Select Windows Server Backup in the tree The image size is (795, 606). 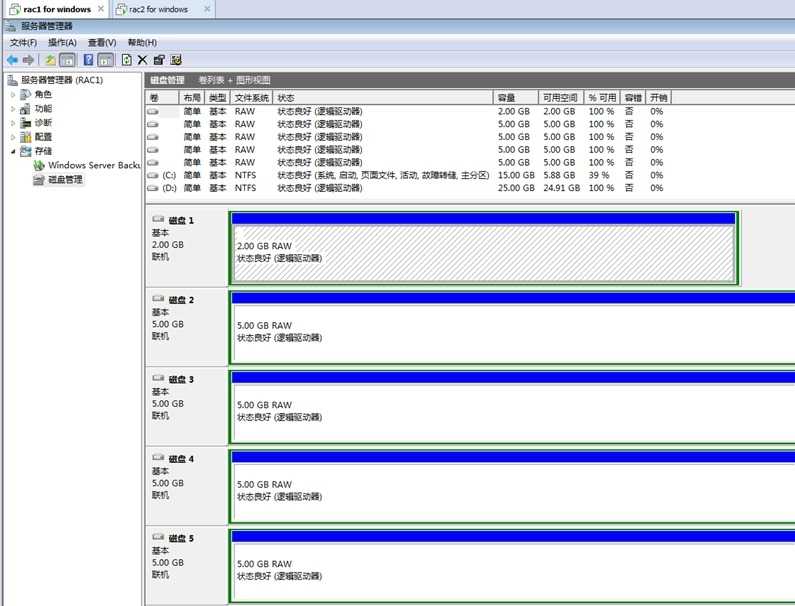94,165
